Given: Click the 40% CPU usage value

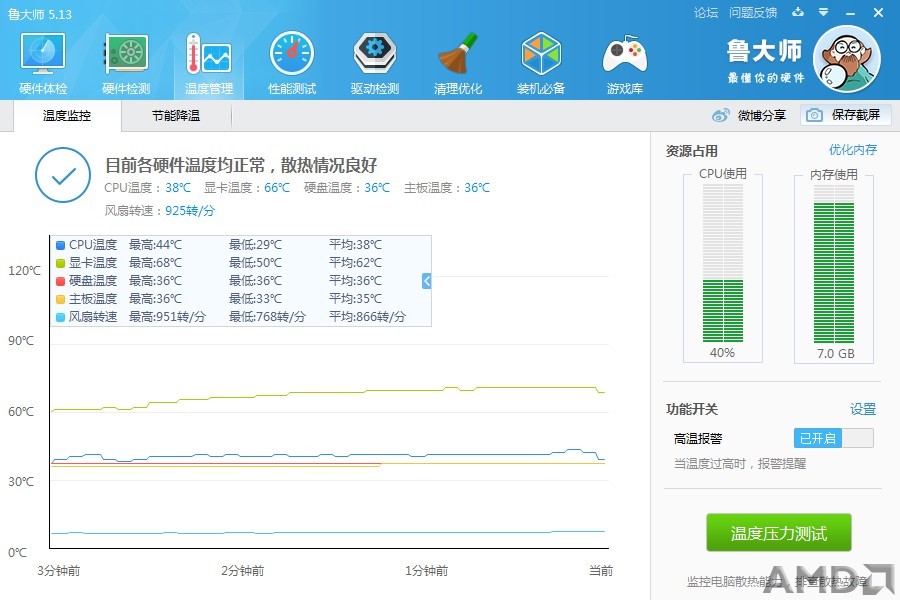Looking at the screenshot, I should pos(722,353).
